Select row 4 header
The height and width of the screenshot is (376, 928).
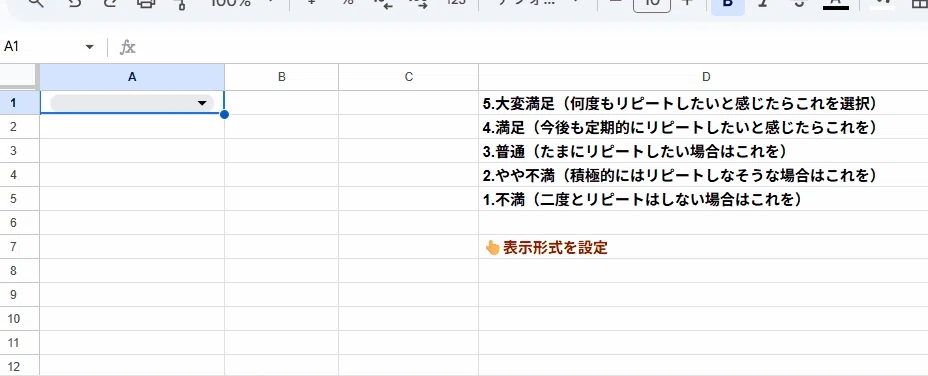point(20,175)
